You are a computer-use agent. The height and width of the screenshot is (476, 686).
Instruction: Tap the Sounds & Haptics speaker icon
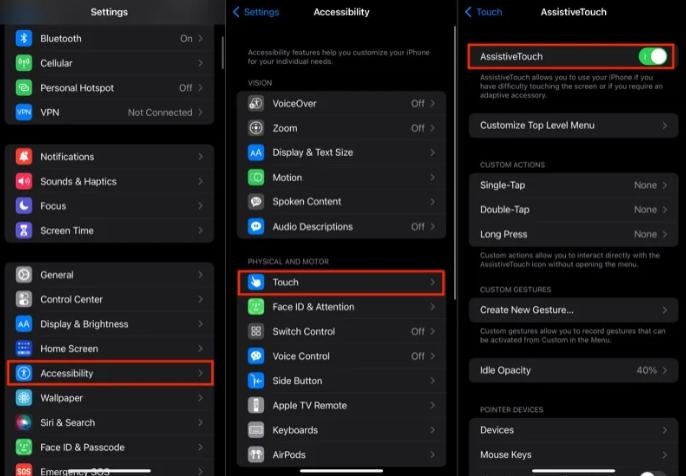point(24,181)
